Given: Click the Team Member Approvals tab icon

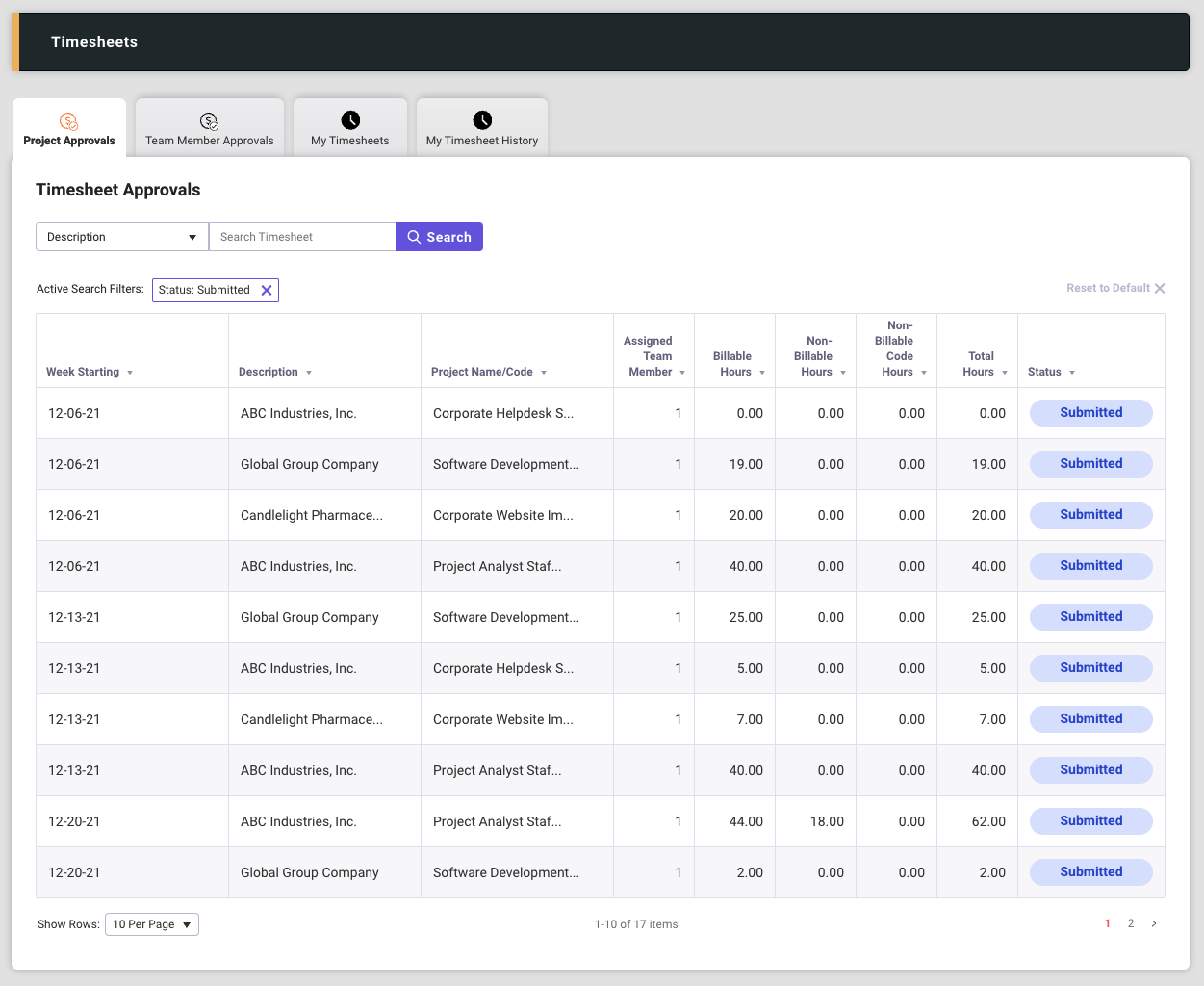Looking at the screenshot, I should tap(209, 120).
